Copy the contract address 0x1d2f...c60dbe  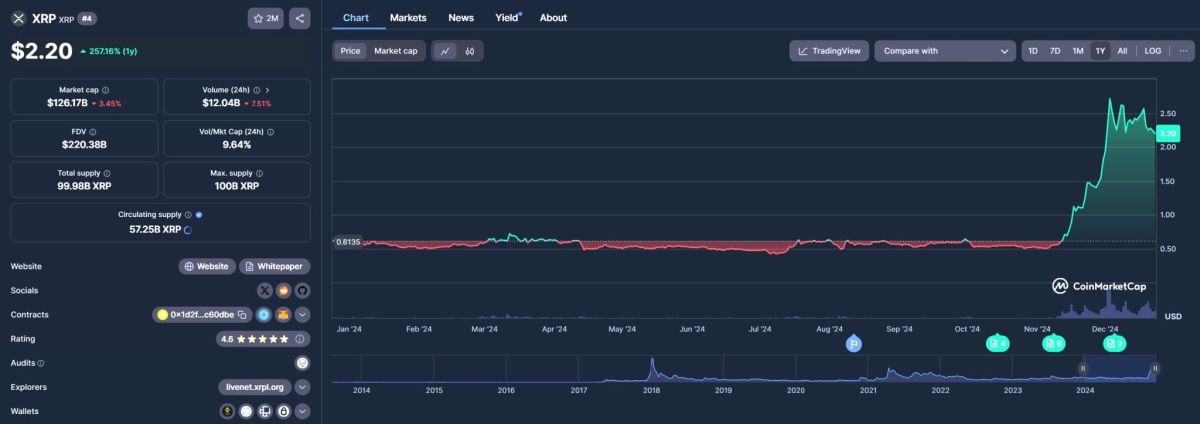(242, 315)
